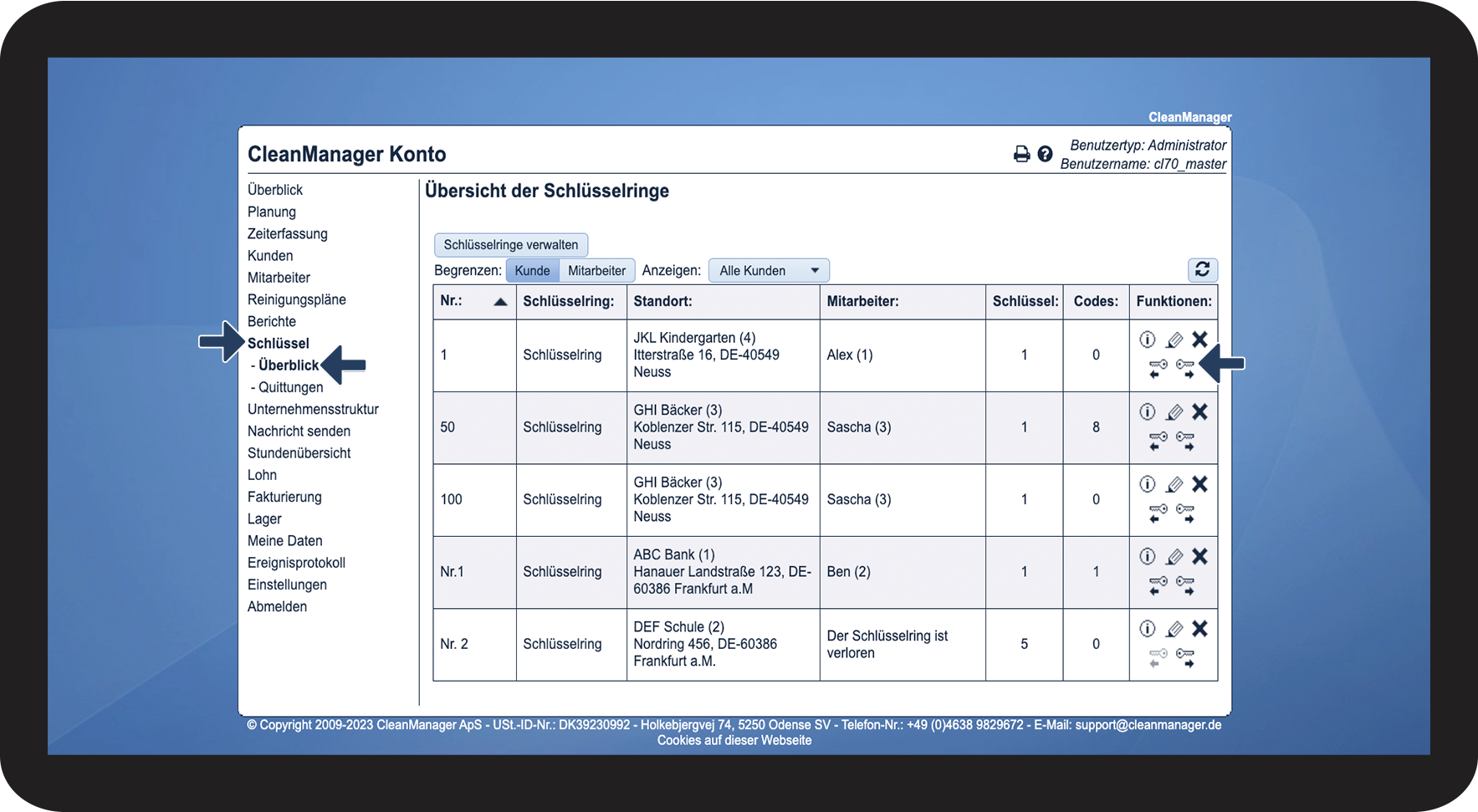The image size is (1478, 812).
Task: Delete the ABC Bank key ring
Action: click(1200, 556)
